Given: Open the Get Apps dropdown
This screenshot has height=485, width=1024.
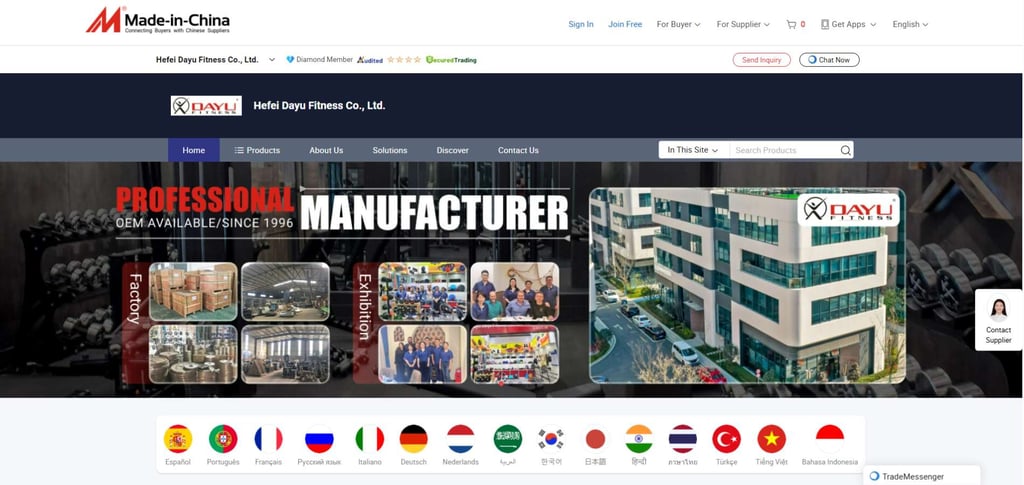Looking at the screenshot, I should [848, 24].
